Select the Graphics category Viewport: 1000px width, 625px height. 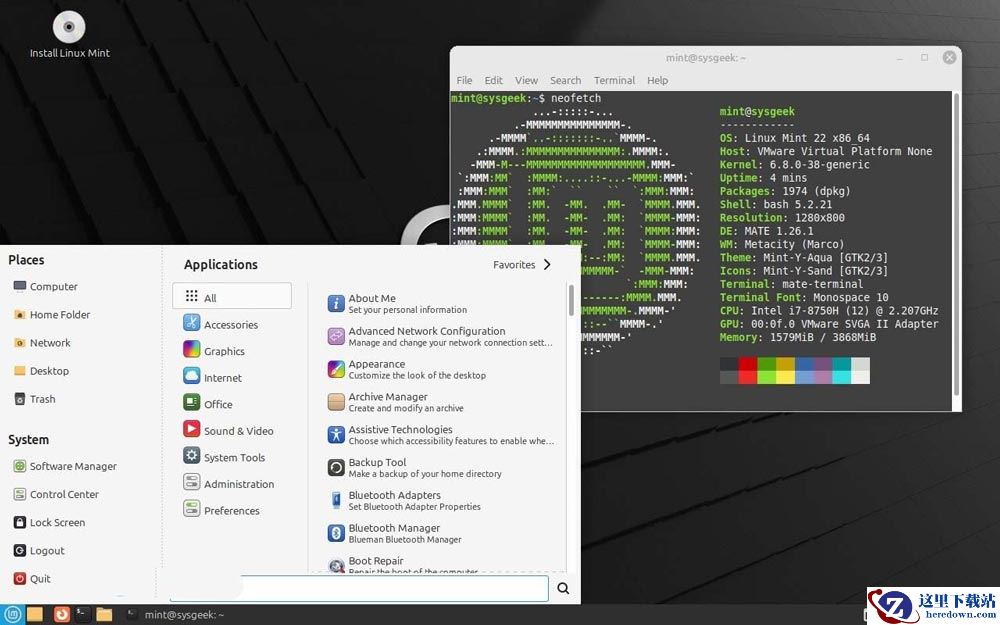(214, 351)
